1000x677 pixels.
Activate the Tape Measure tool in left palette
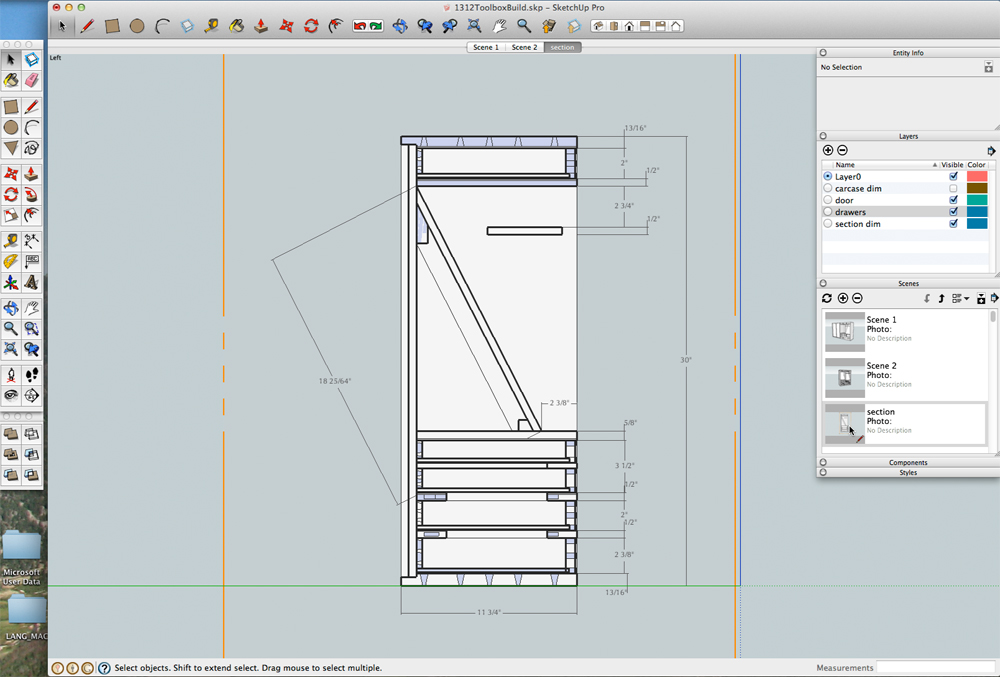(x=11, y=241)
